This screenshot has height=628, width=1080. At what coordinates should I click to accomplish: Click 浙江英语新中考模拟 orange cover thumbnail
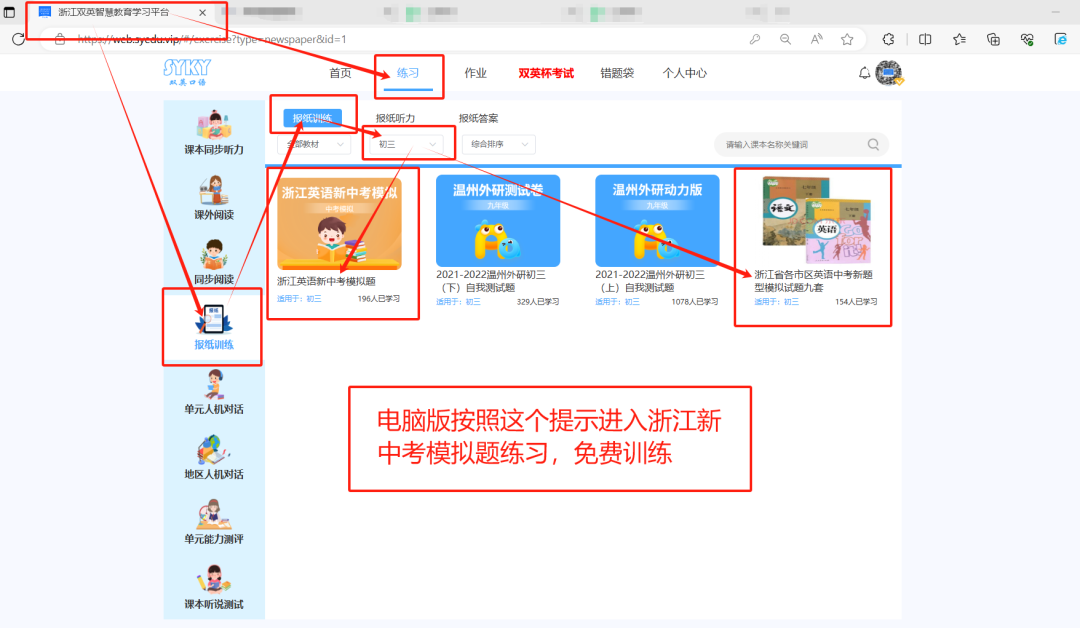click(x=340, y=223)
